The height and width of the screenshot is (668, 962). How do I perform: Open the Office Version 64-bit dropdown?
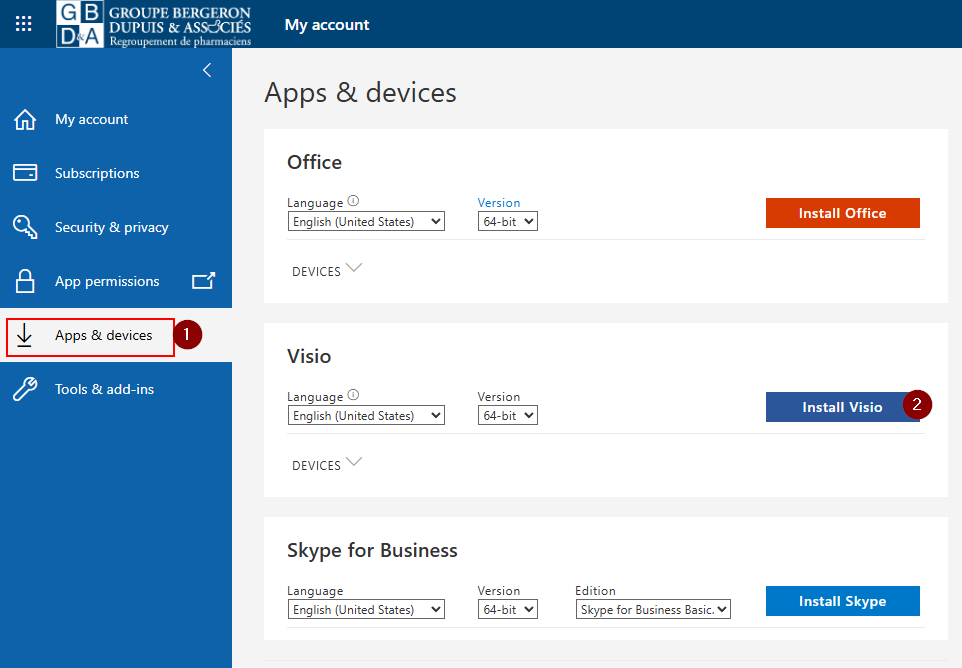point(508,221)
